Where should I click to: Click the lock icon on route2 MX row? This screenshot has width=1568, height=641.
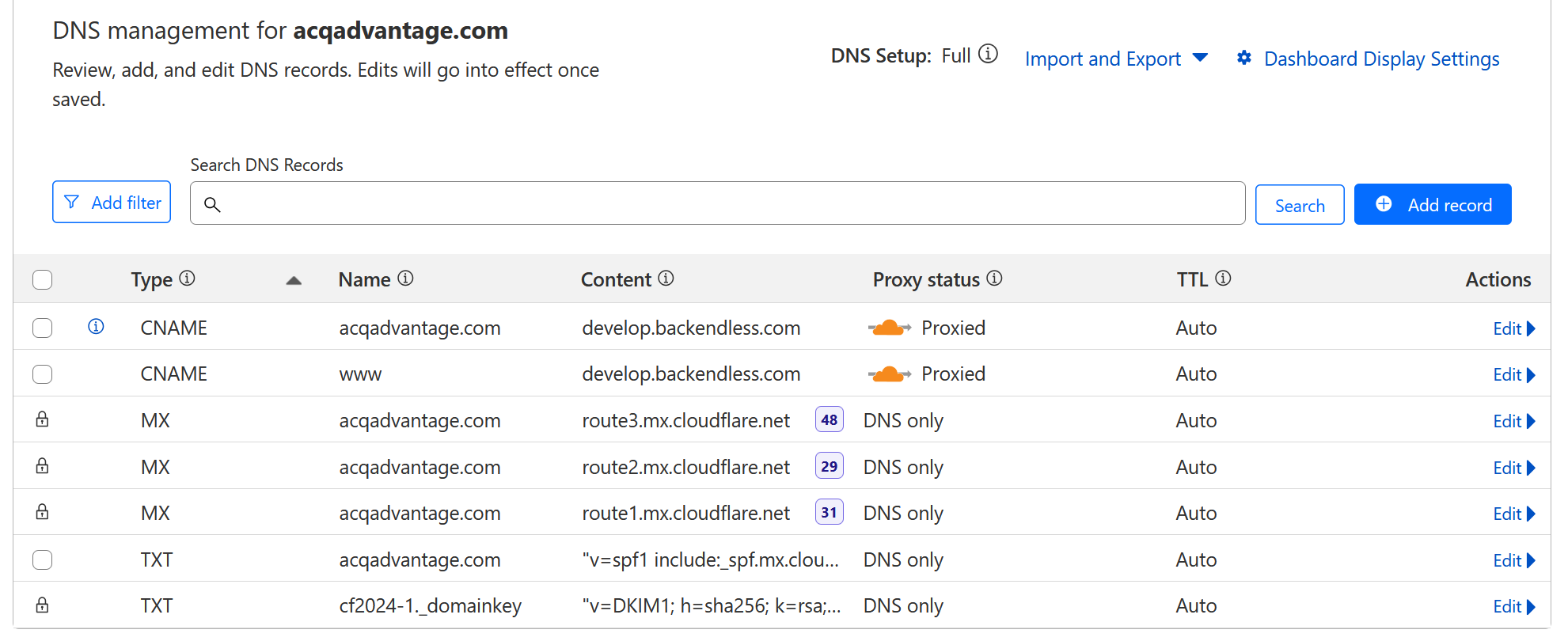[42, 466]
